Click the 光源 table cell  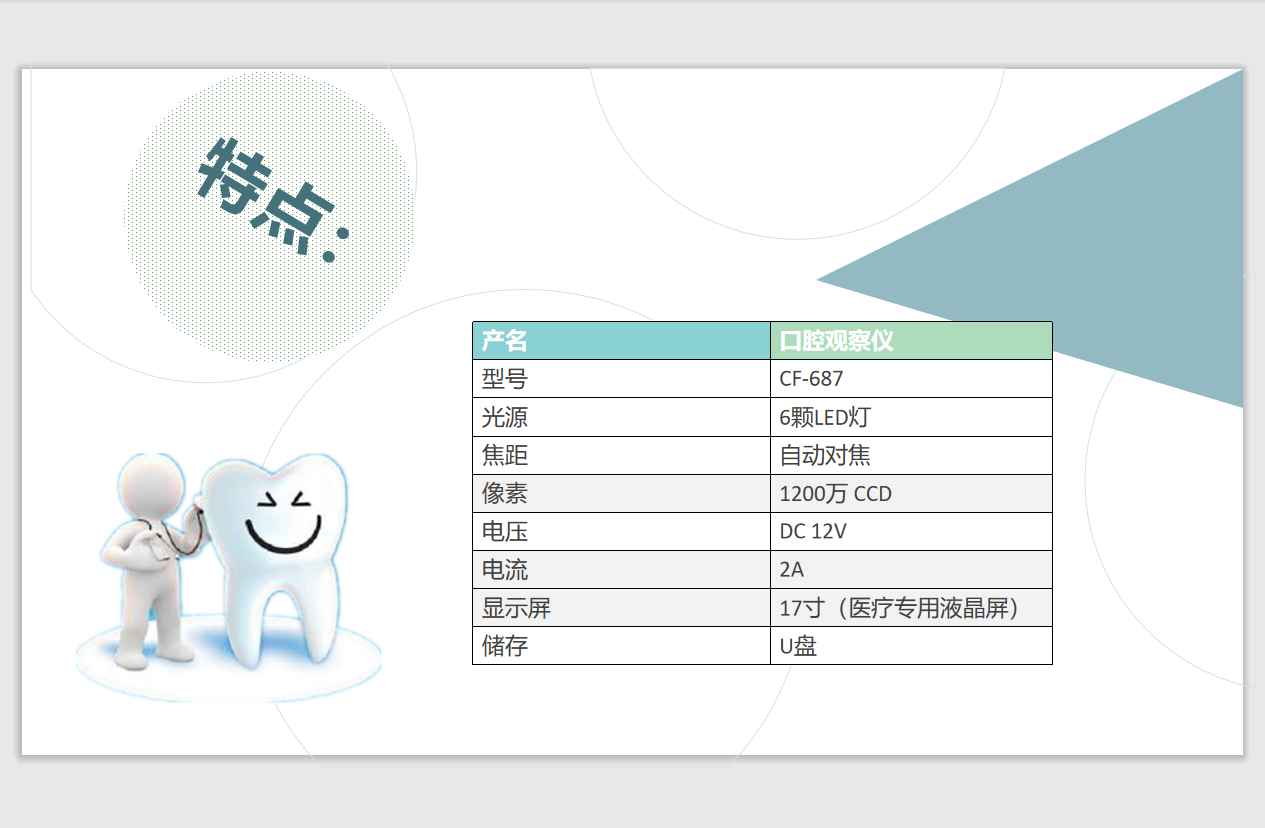point(621,417)
